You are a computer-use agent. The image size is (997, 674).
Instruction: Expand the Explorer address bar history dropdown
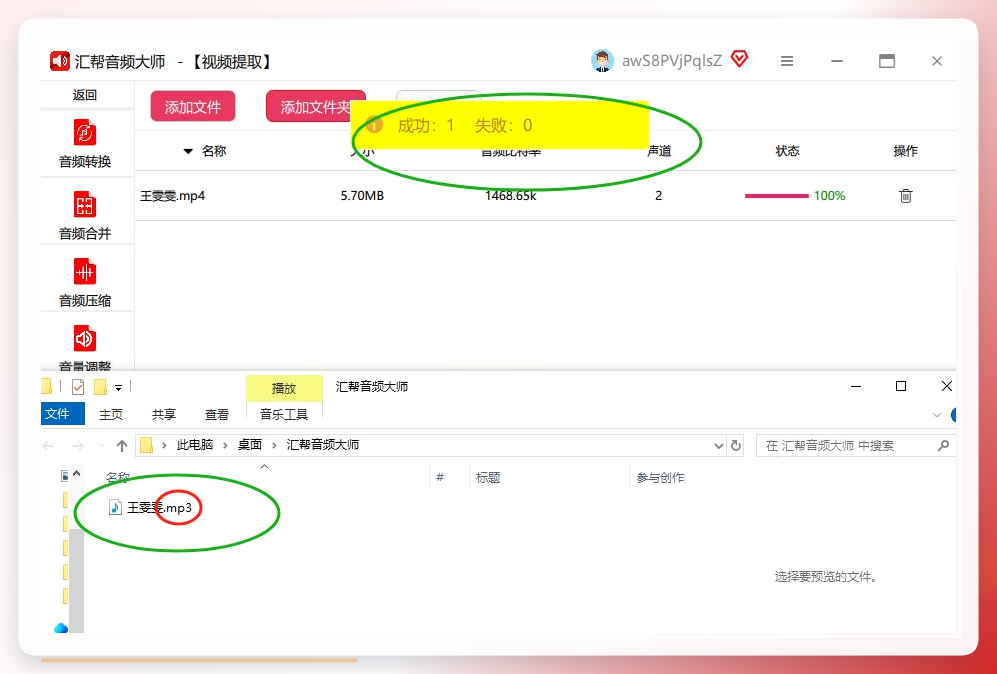coord(719,446)
